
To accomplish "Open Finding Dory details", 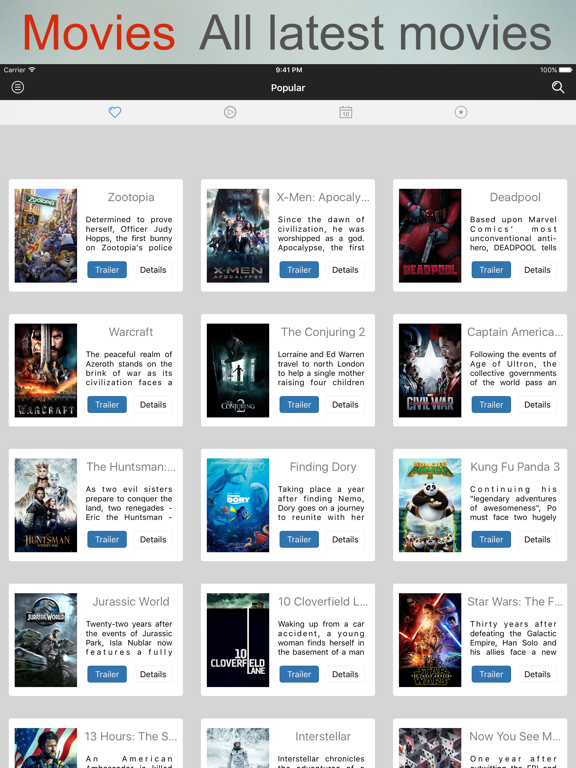I will 345,539.
